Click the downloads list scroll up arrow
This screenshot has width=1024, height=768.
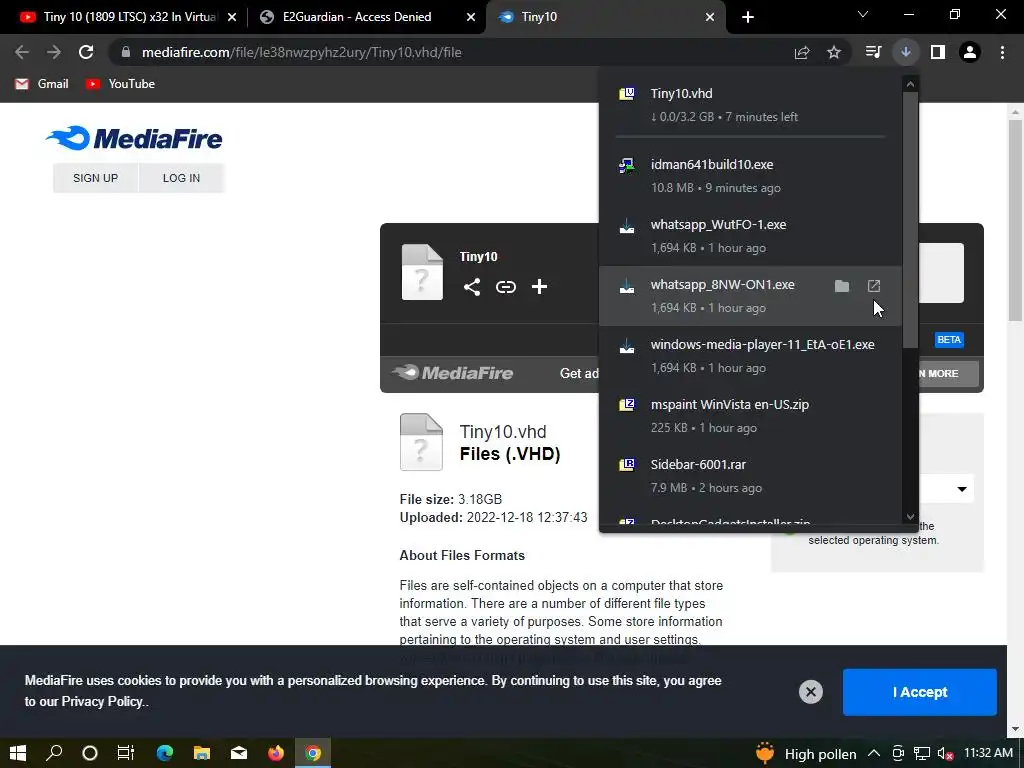tap(910, 84)
